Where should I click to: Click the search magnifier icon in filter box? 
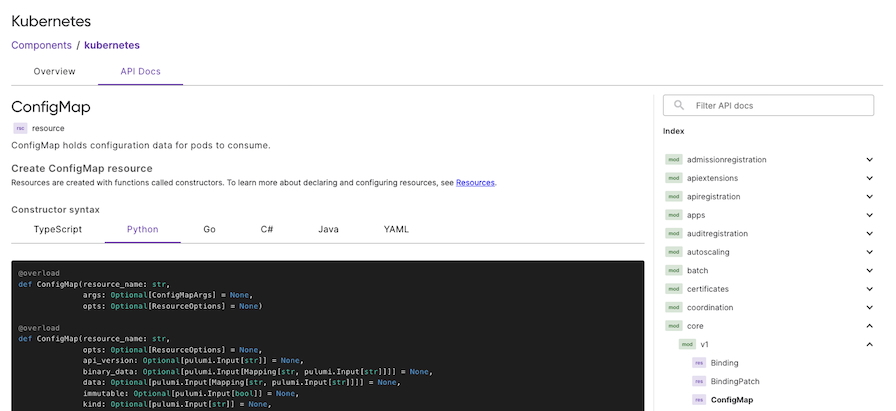click(x=679, y=105)
